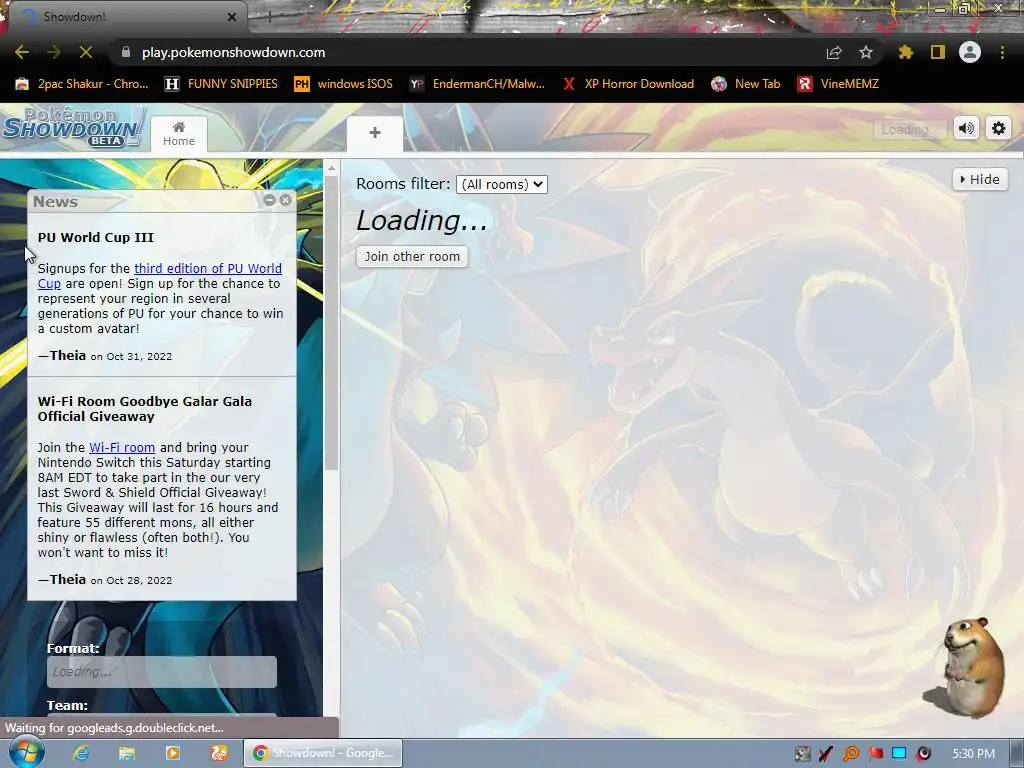Click the scrollbar up arrow on left panel

332,168
